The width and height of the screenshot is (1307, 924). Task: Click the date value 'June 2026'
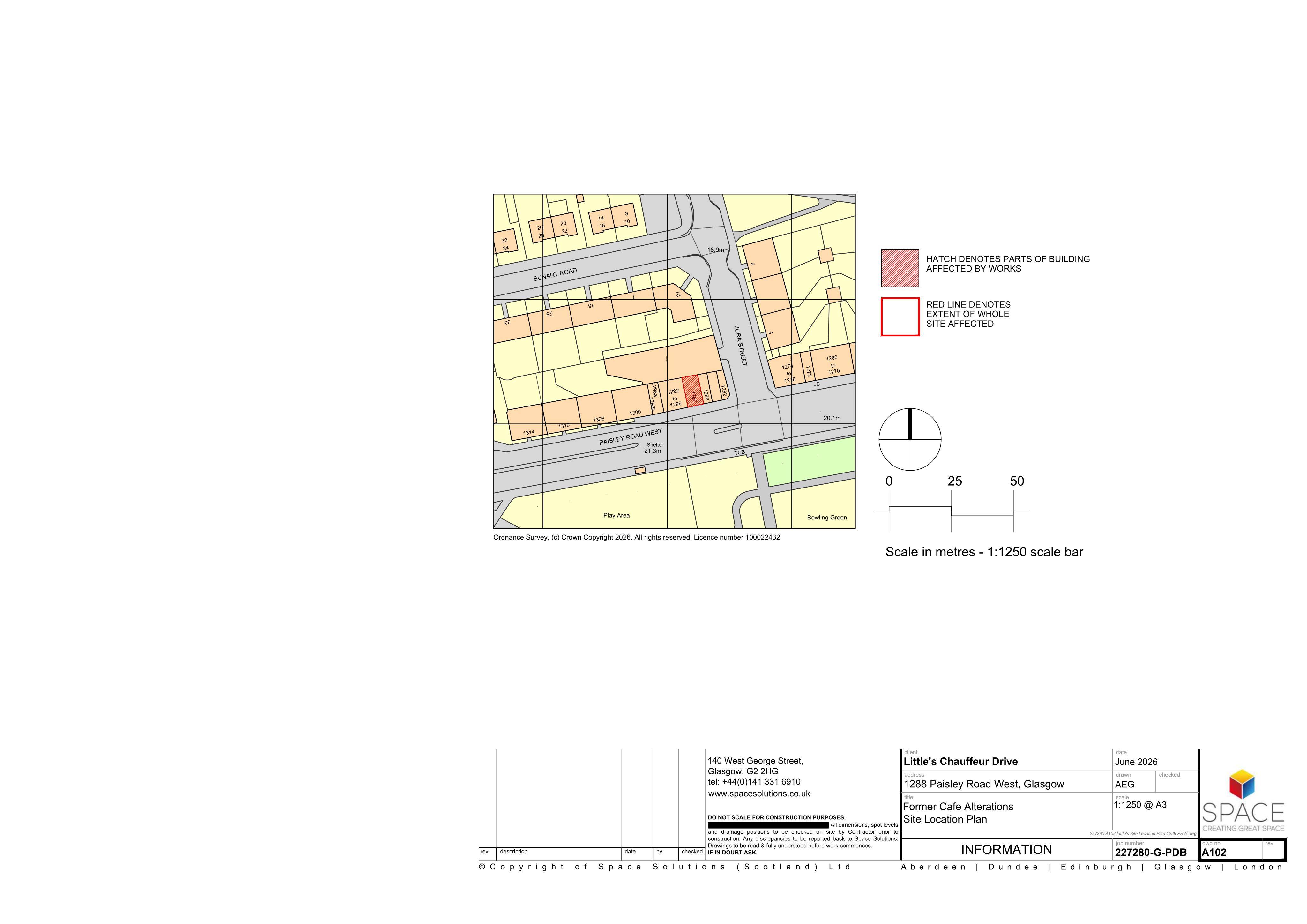pyautogui.click(x=1136, y=762)
